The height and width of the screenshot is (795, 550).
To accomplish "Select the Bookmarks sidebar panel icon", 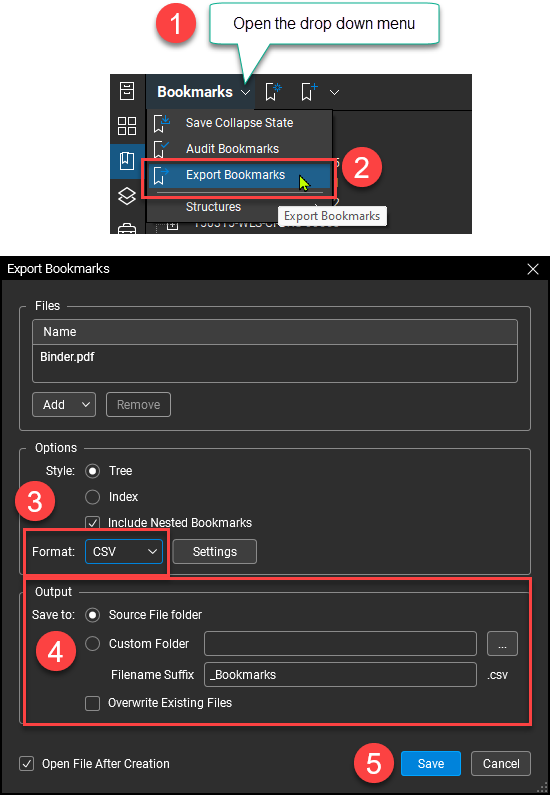I will [x=127, y=161].
